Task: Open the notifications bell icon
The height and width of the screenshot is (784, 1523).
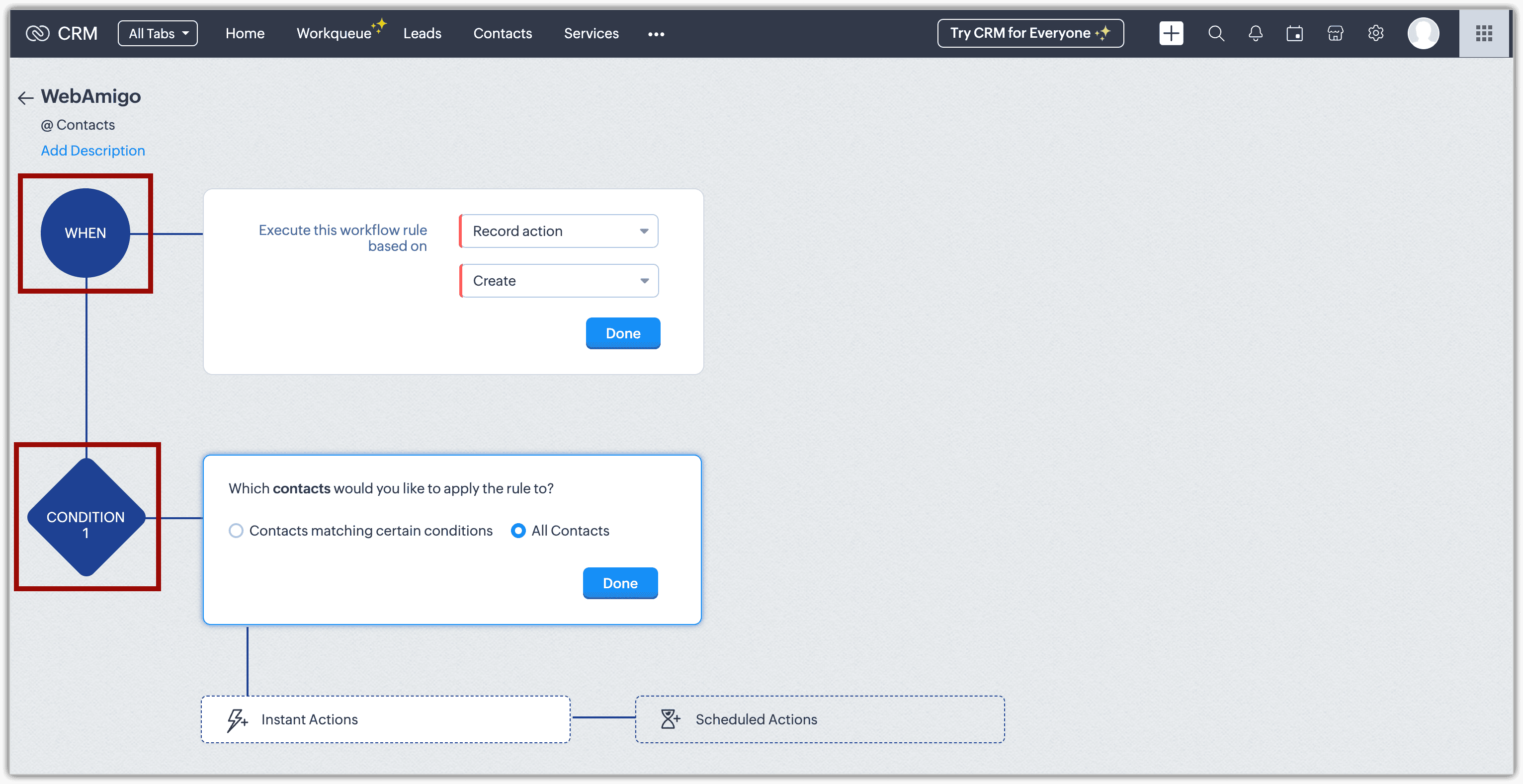Action: [x=1255, y=33]
